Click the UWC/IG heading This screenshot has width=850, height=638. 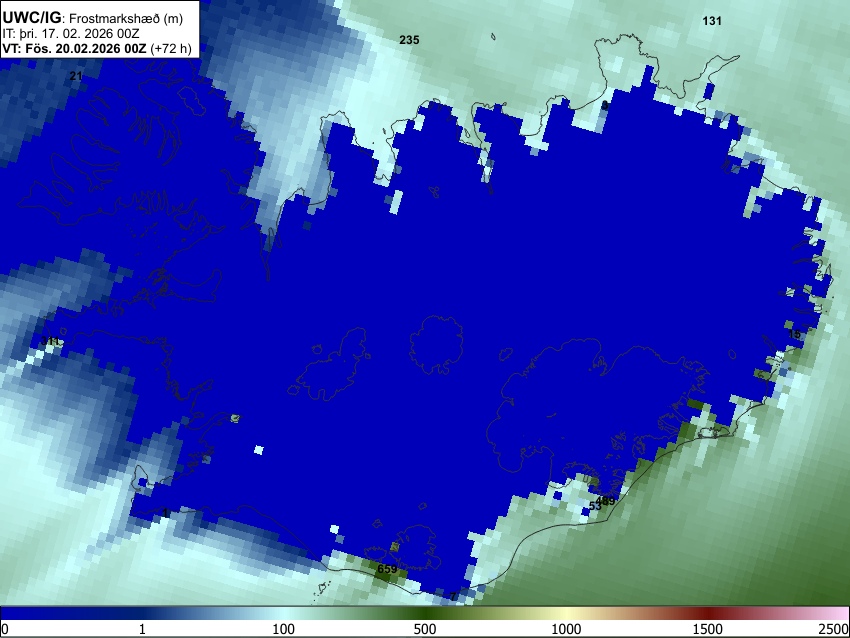(x=31, y=17)
